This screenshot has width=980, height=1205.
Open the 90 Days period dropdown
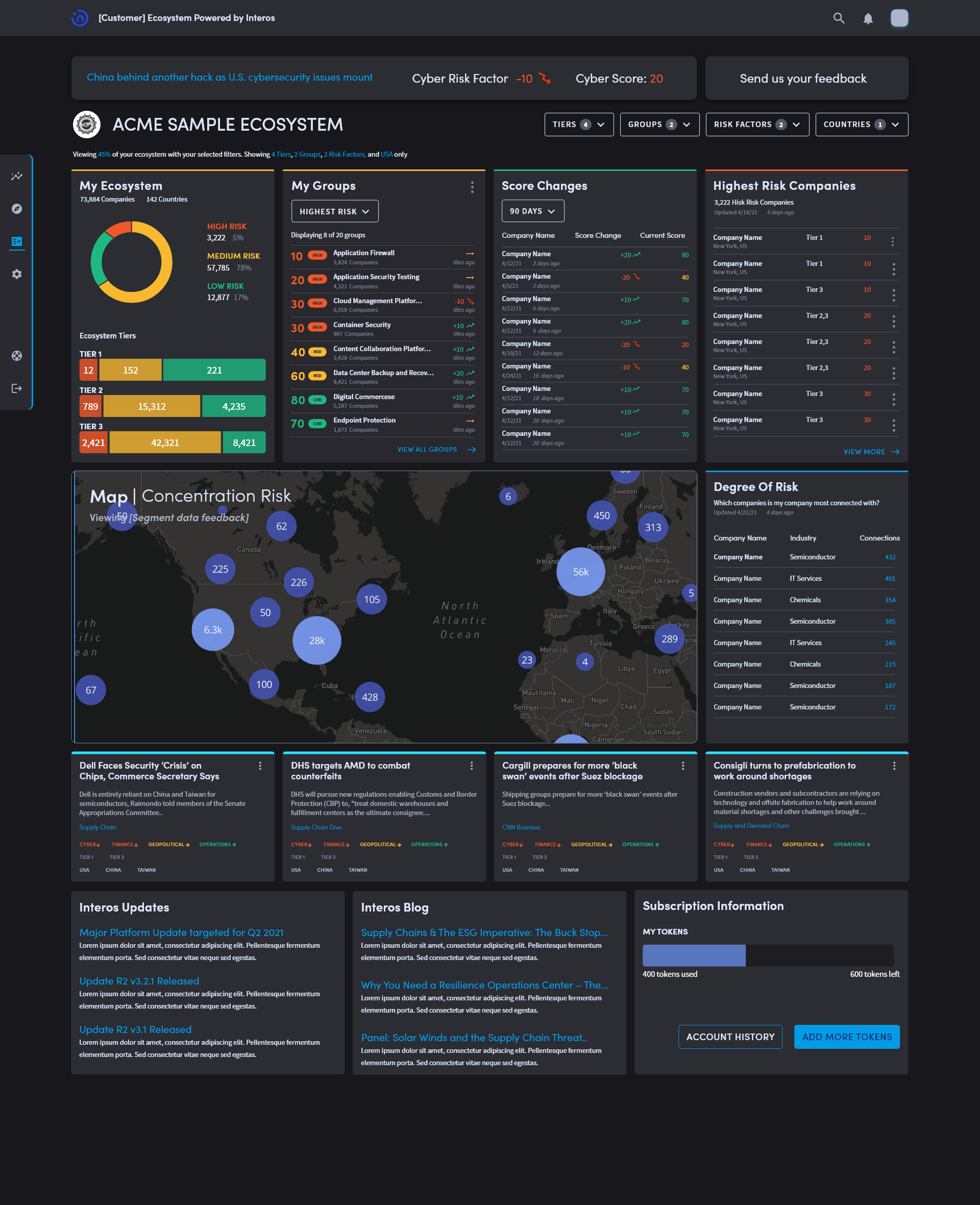pos(532,211)
